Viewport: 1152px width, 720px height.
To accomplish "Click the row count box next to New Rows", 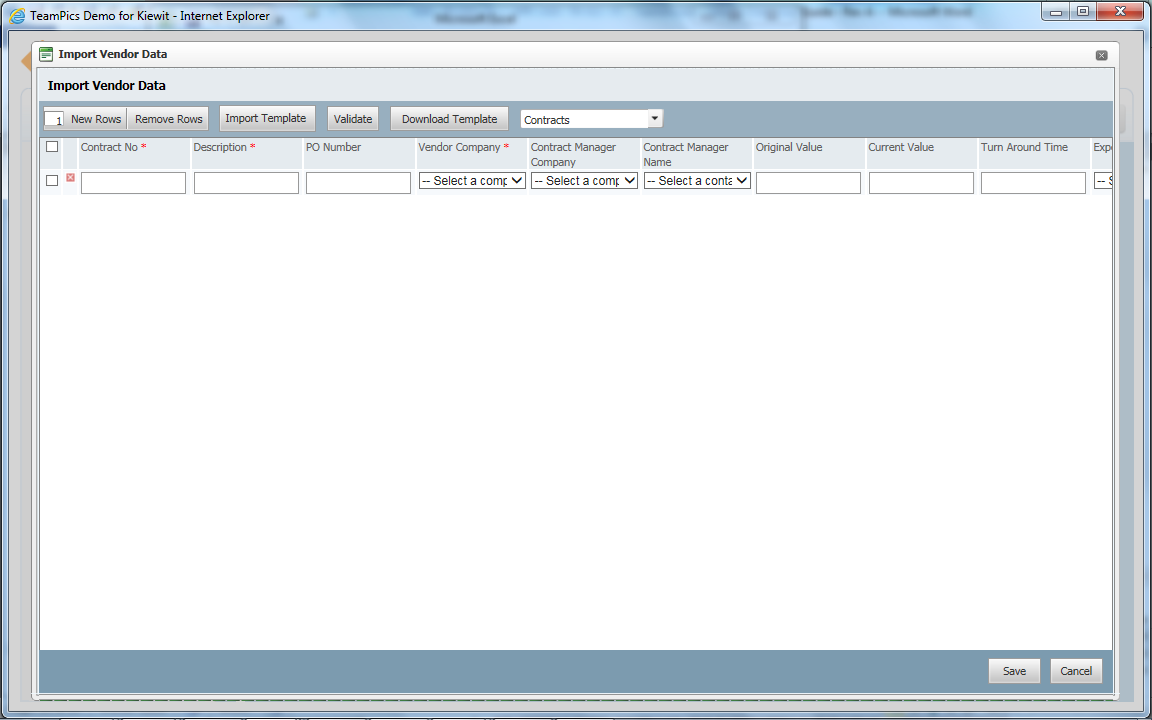I will [55, 117].
